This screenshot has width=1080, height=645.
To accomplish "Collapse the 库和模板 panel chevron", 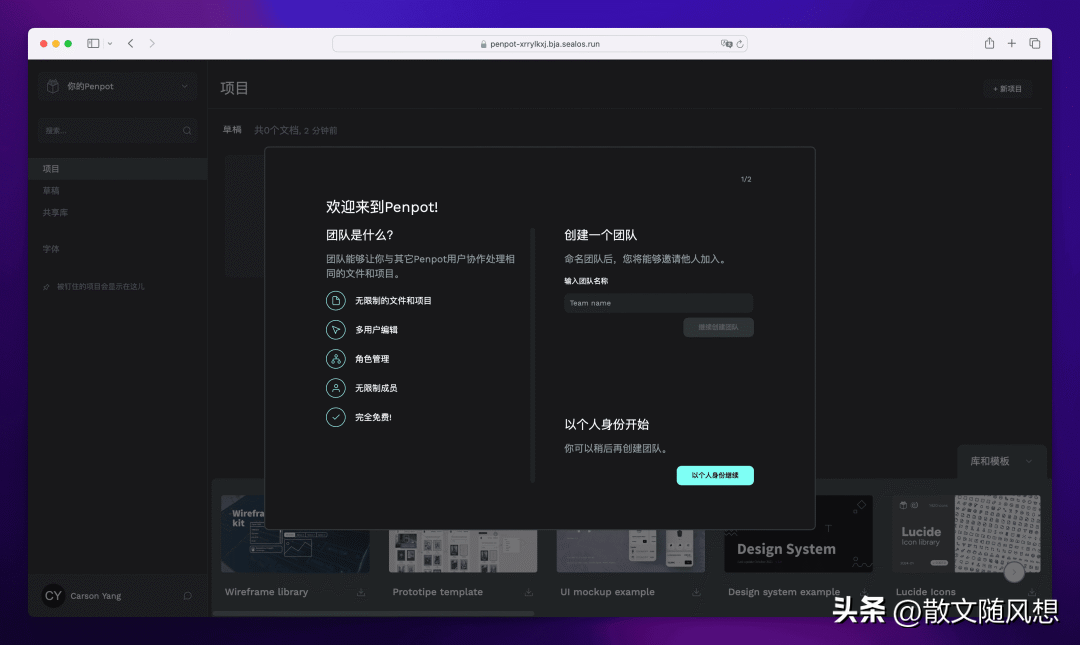I will tap(1029, 461).
